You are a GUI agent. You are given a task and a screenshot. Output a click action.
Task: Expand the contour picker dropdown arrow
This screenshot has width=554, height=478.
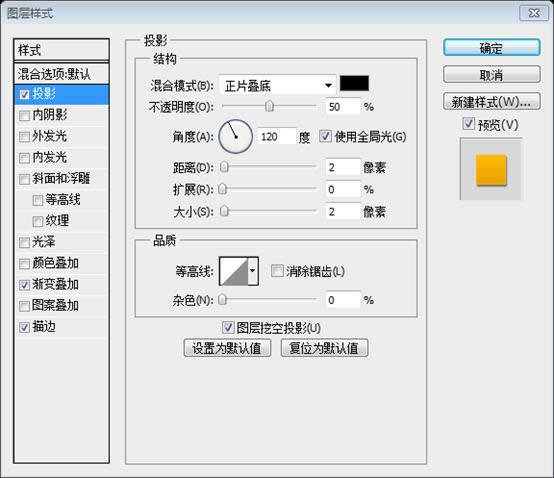coord(253,271)
